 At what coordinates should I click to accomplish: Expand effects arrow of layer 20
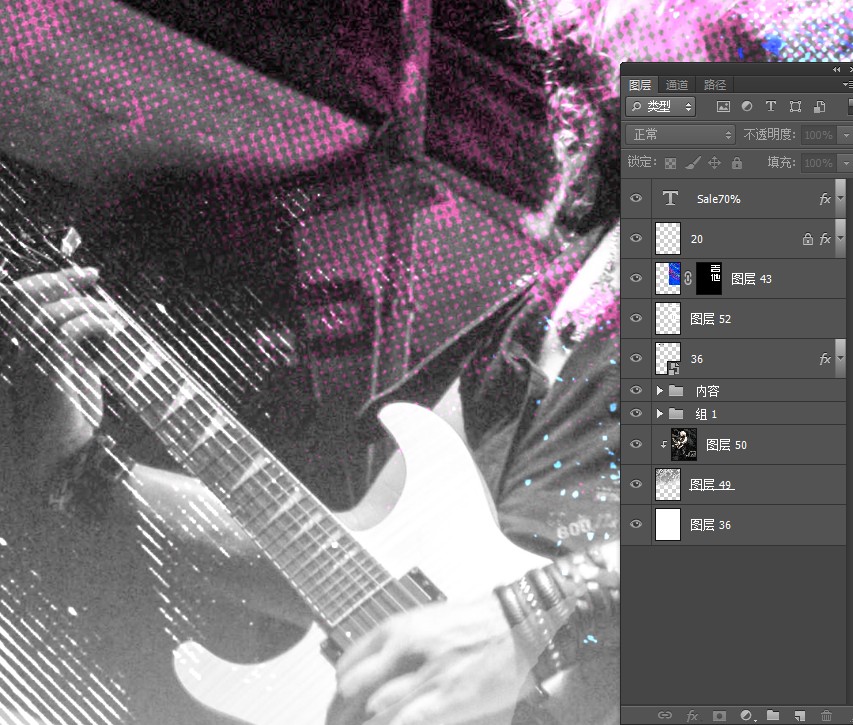[x=840, y=239]
